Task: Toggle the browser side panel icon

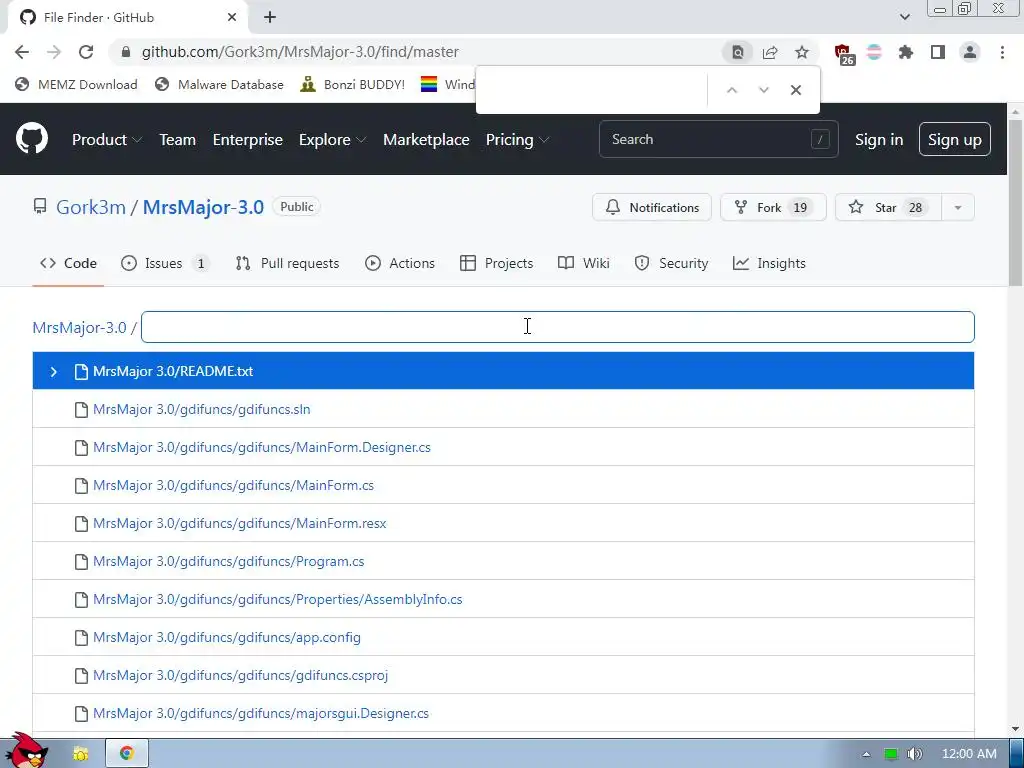Action: tap(938, 52)
